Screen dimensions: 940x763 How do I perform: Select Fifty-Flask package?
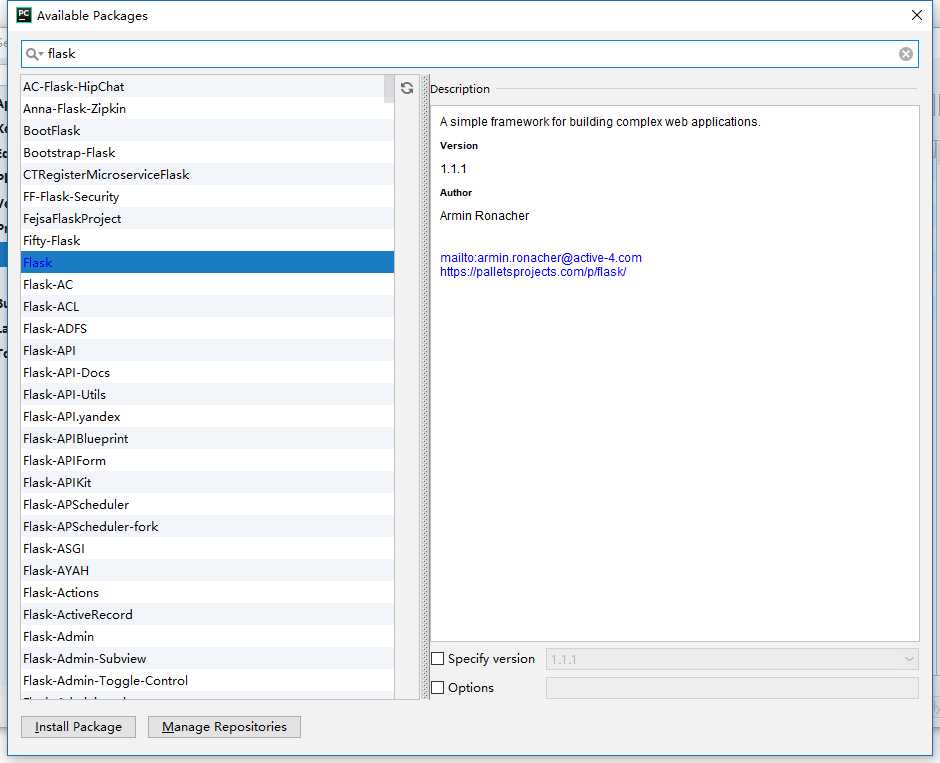pos(207,240)
